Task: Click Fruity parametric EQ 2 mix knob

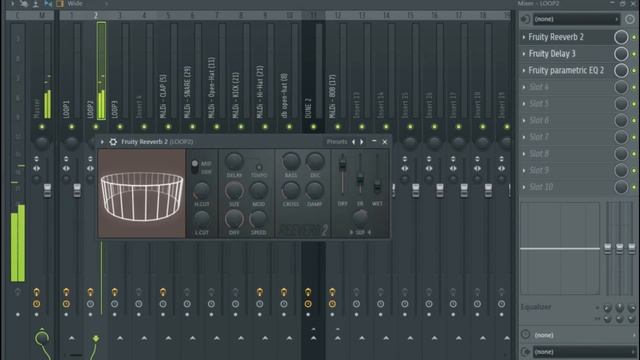Action: pyautogui.click(x=621, y=71)
